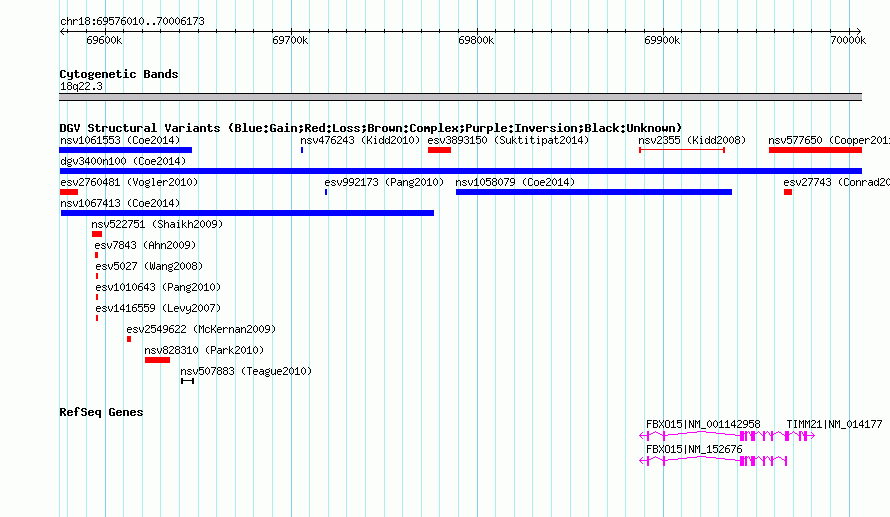
Task: Click the 18q22.3 gray cytoband bar
Action: [460, 97]
